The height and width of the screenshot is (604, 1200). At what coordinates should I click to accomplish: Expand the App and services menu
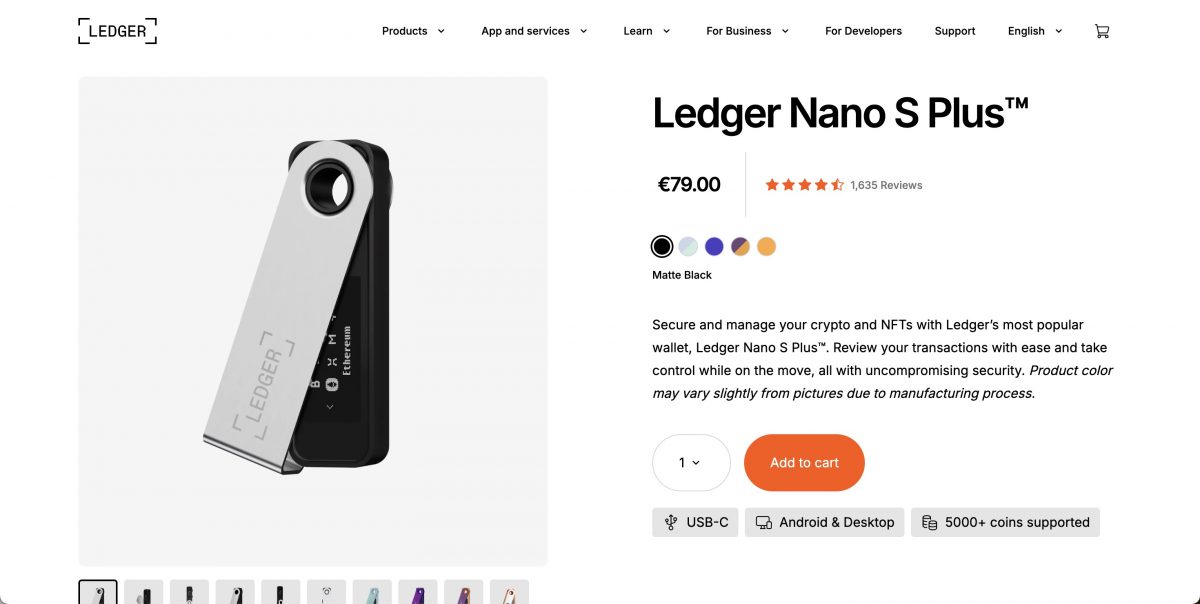[534, 31]
